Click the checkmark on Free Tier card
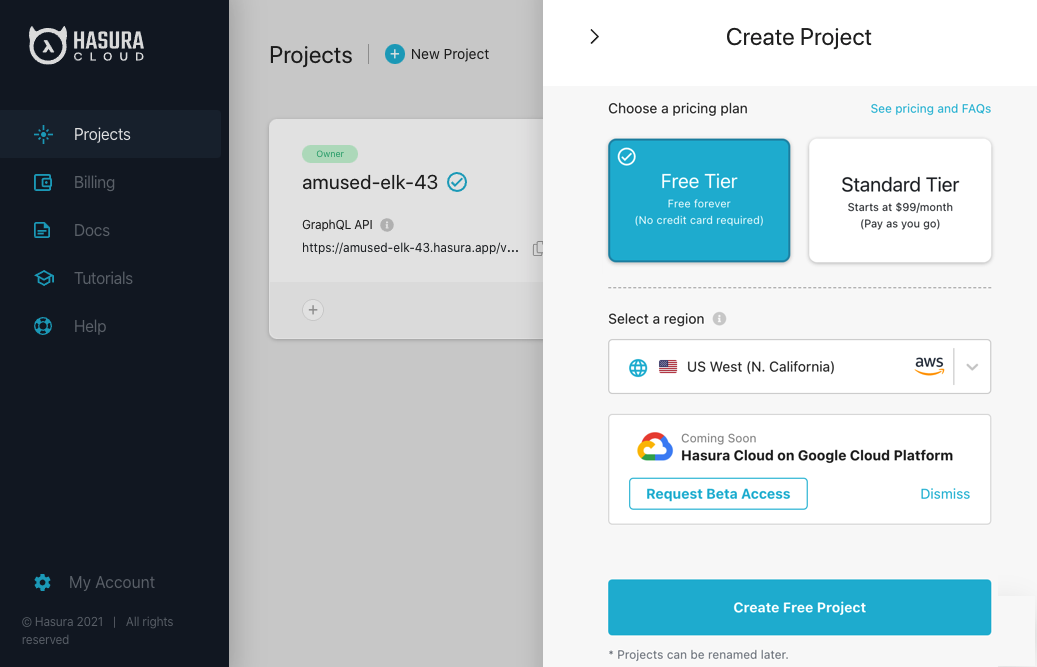The height and width of the screenshot is (667, 1037). [626, 156]
